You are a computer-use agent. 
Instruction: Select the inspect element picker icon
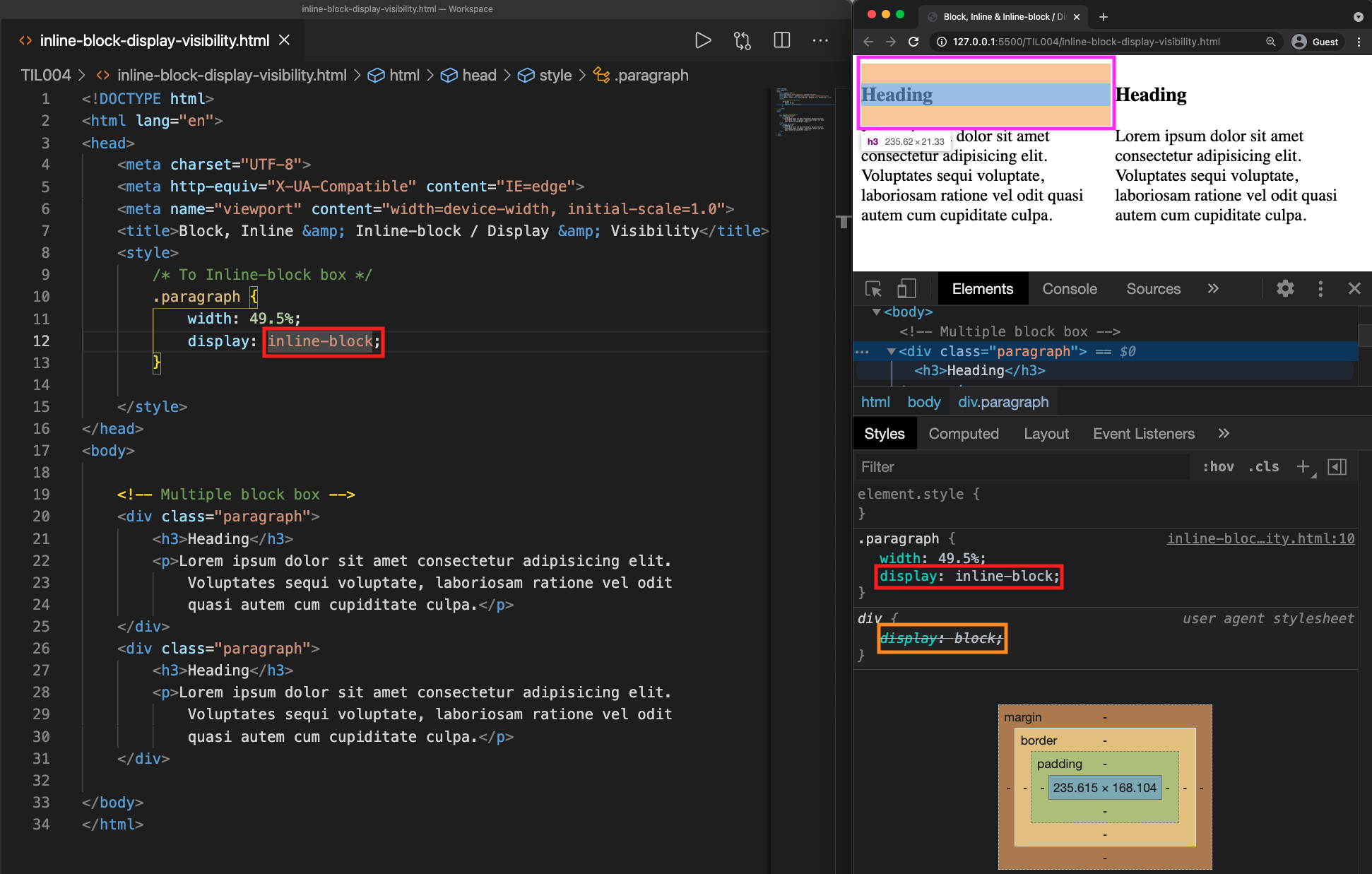pos(873,289)
